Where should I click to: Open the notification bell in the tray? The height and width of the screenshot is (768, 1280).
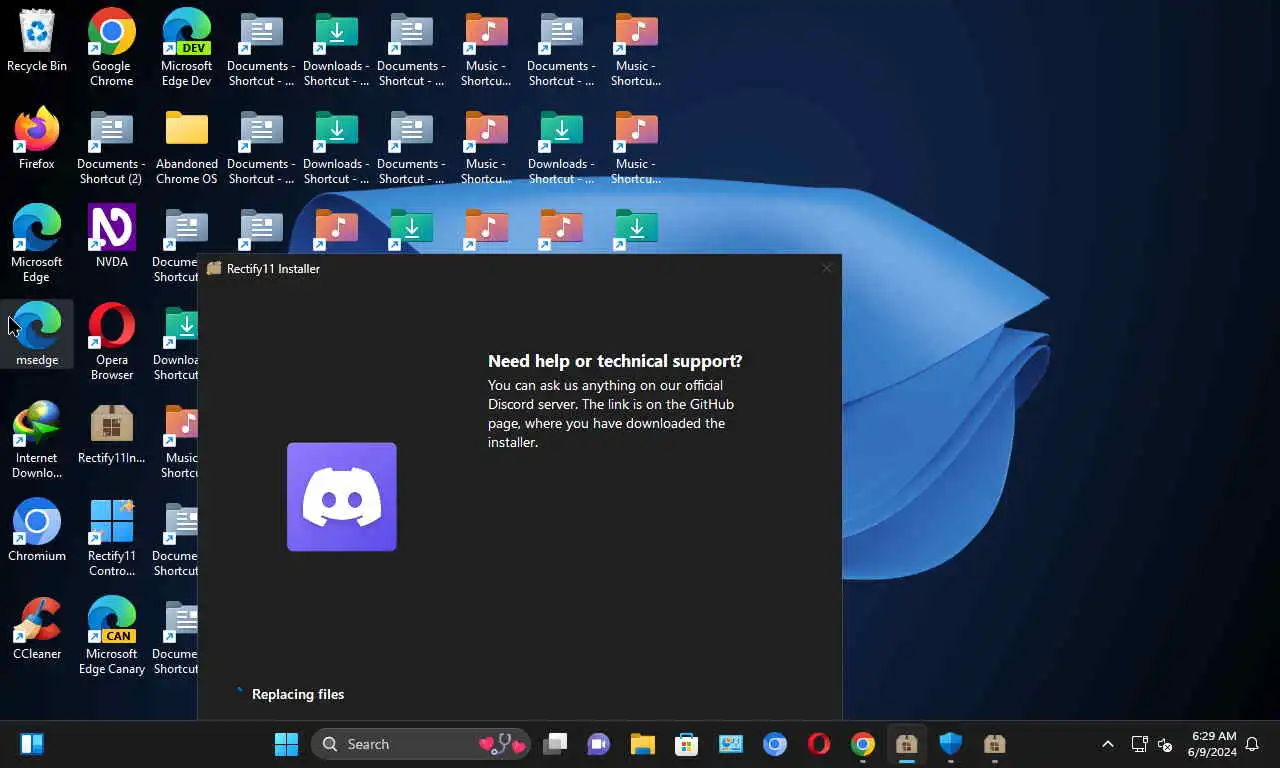(x=1252, y=744)
